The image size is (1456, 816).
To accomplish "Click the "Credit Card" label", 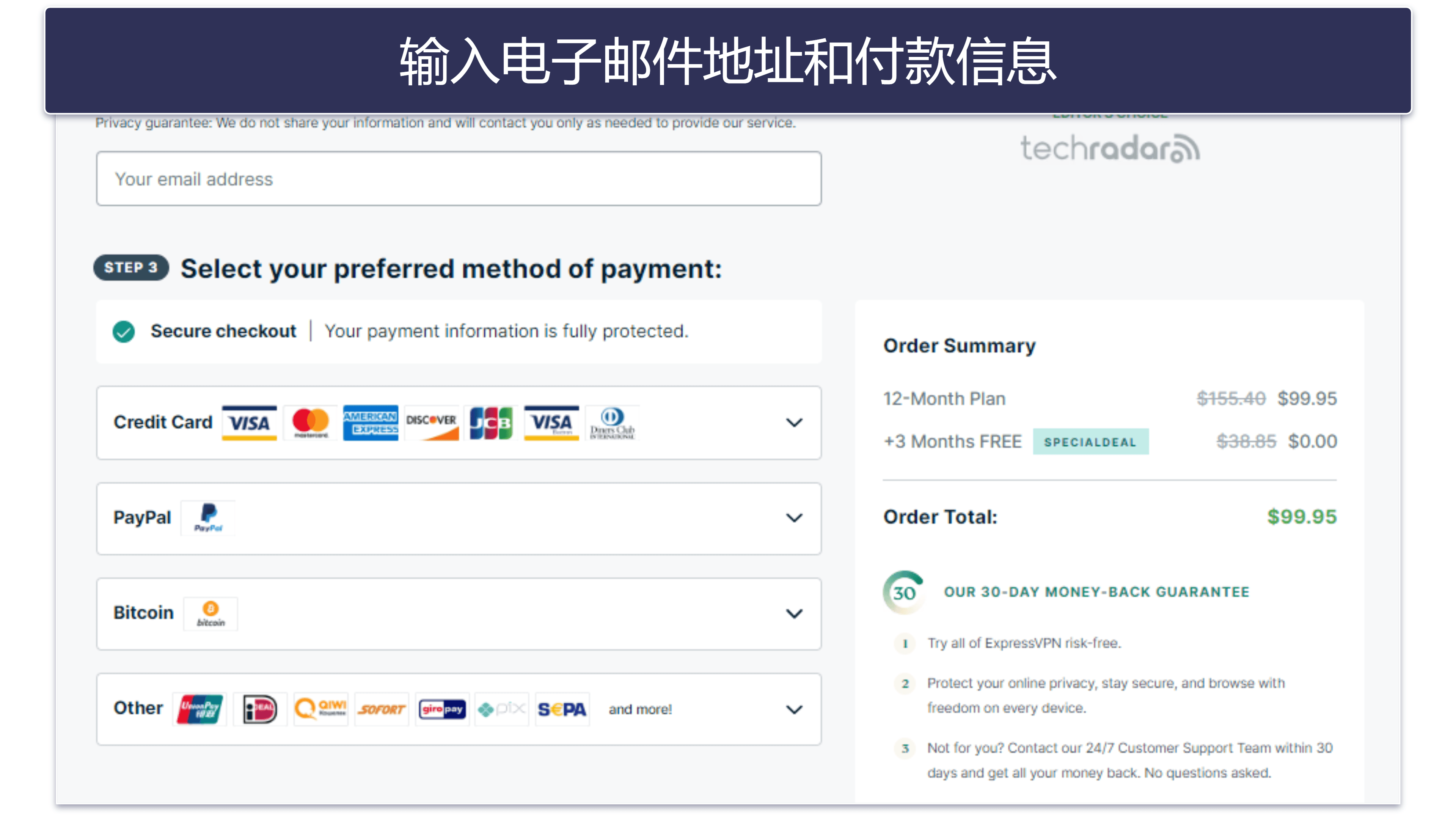I will pyautogui.click(x=163, y=422).
